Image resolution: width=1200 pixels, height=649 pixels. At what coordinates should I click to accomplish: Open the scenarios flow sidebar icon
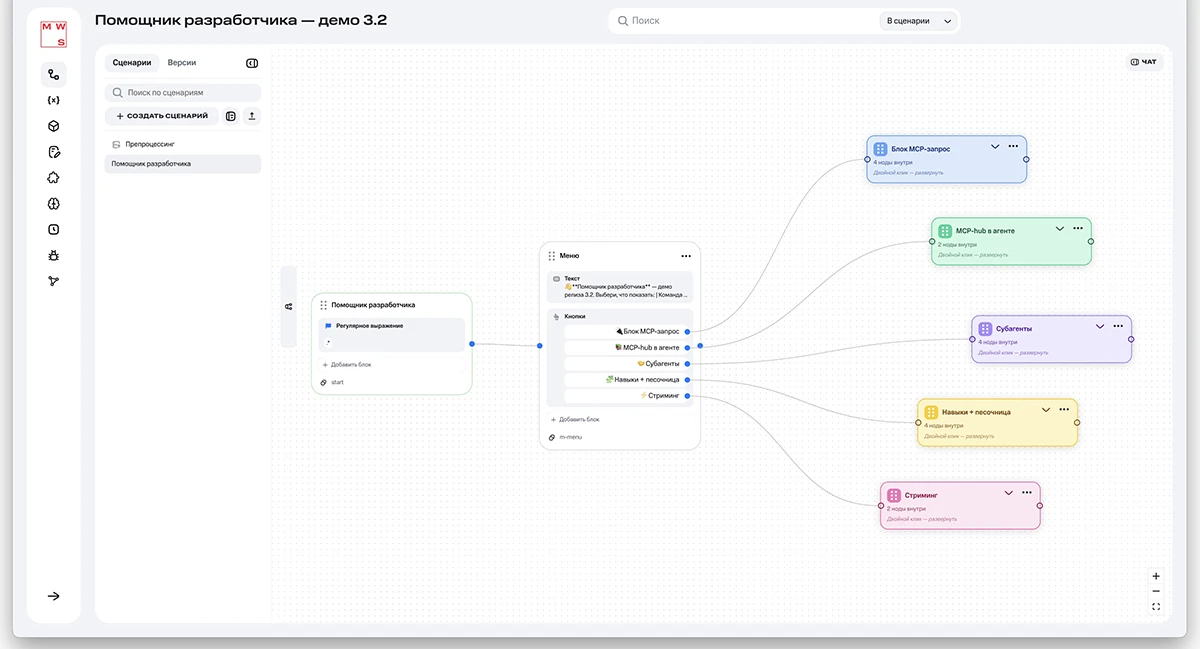54,74
